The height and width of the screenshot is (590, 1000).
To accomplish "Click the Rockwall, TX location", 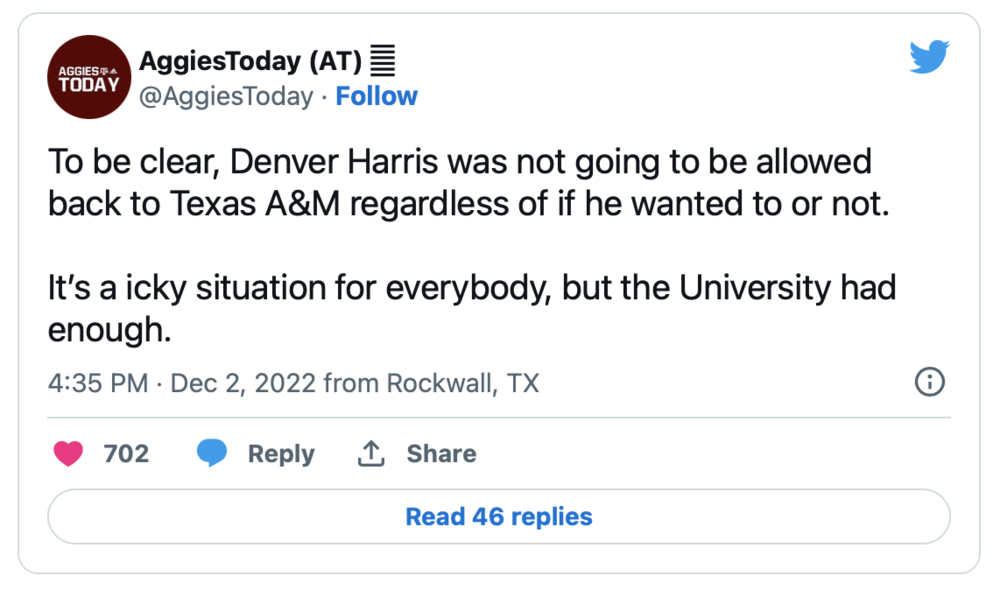I will tap(462, 383).
